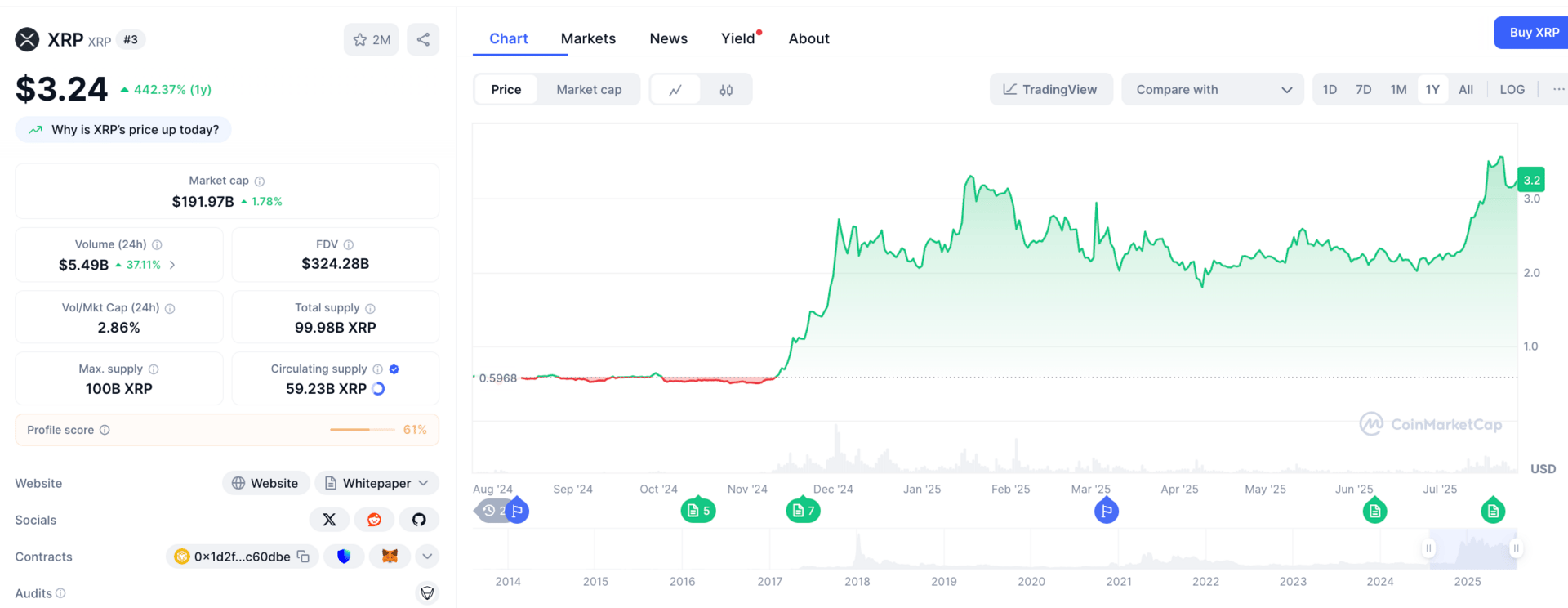Switch chart to Market cap view
This screenshot has height=608, width=1568.
pyautogui.click(x=589, y=89)
